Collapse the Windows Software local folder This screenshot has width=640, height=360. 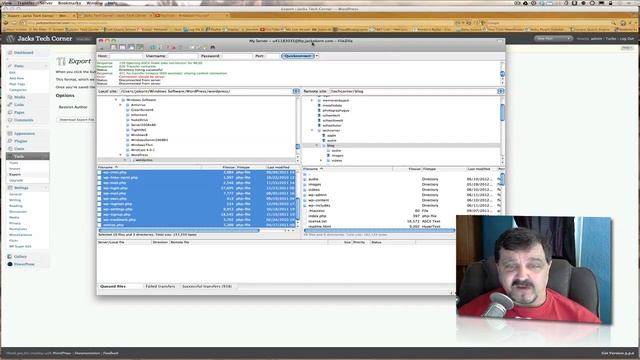click(x=116, y=100)
